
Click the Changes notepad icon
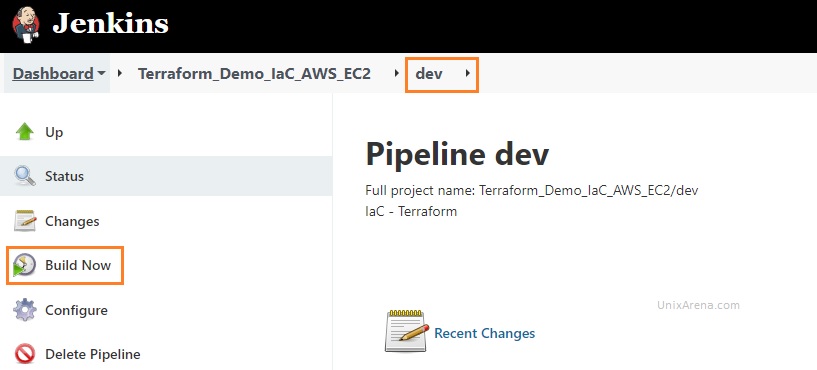coord(24,221)
